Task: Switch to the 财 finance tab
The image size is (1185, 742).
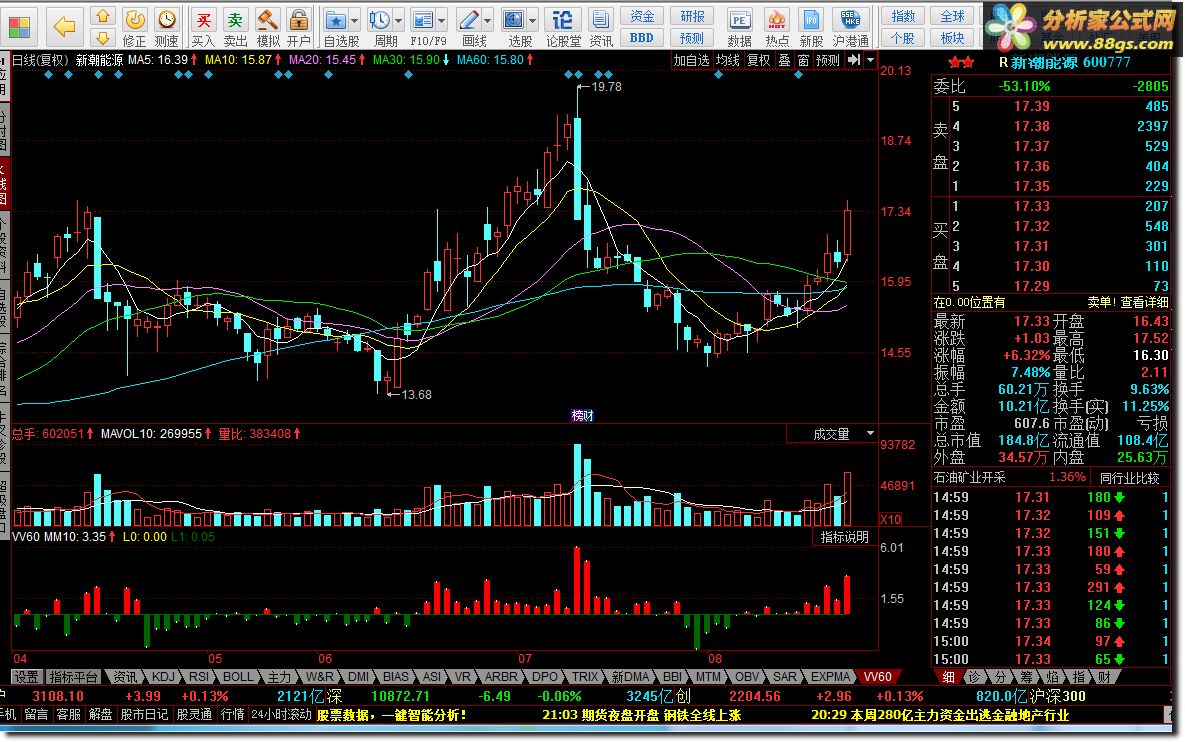Action: [1104, 677]
